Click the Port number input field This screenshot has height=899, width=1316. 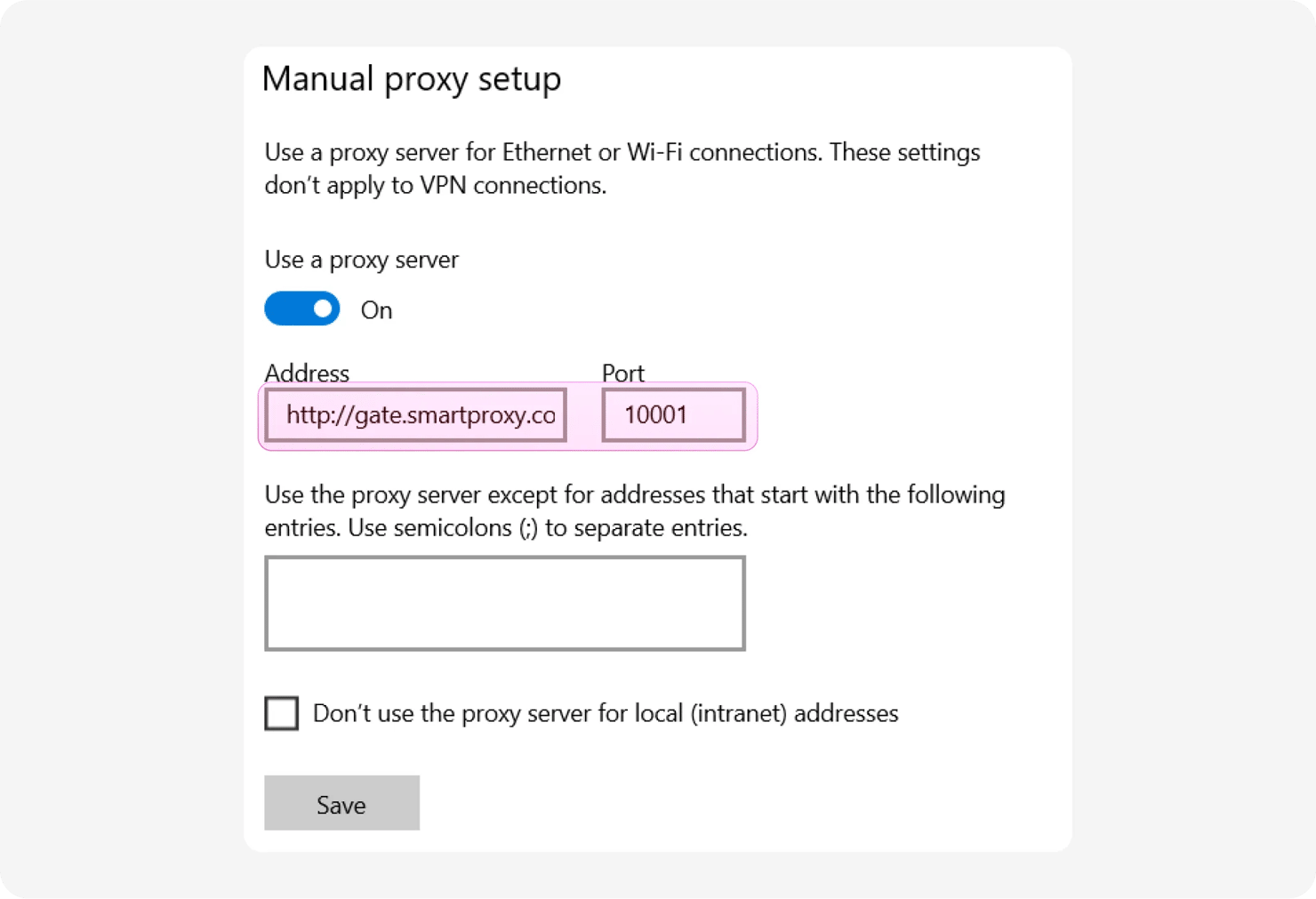673,415
